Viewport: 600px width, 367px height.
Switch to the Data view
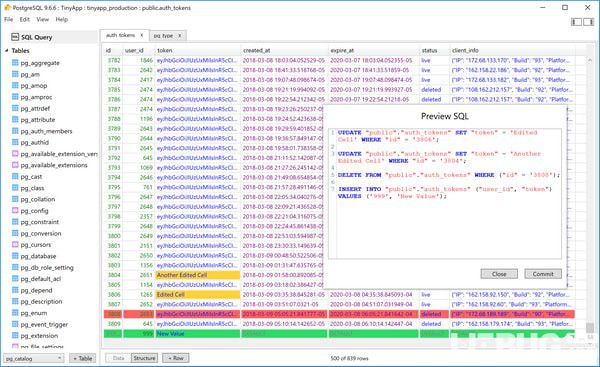coord(118,358)
